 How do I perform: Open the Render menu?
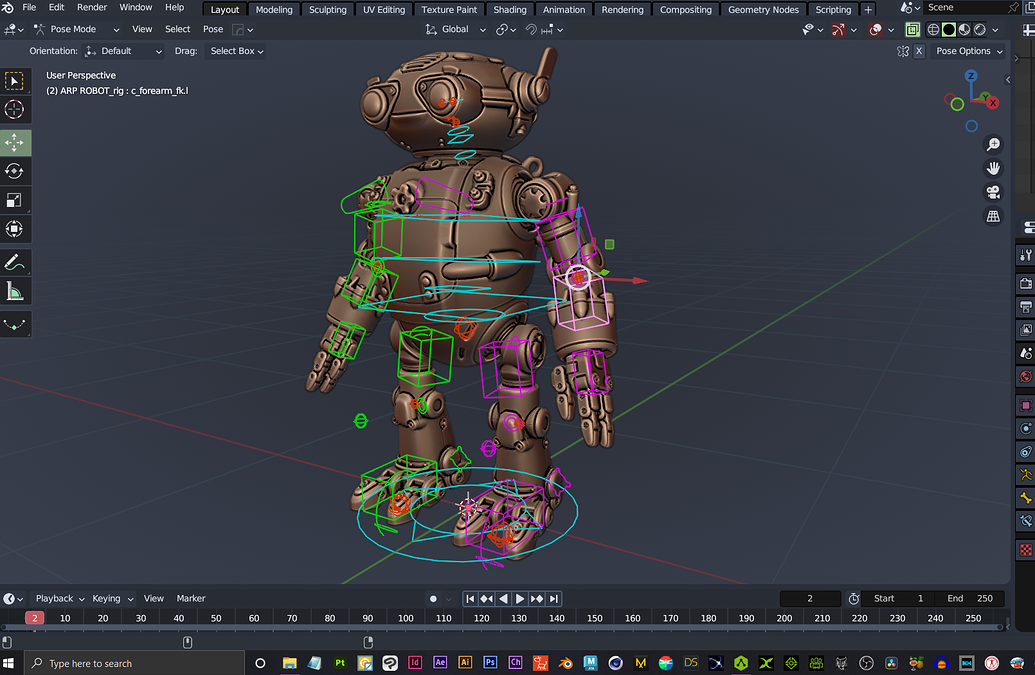[x=92, y=7]
